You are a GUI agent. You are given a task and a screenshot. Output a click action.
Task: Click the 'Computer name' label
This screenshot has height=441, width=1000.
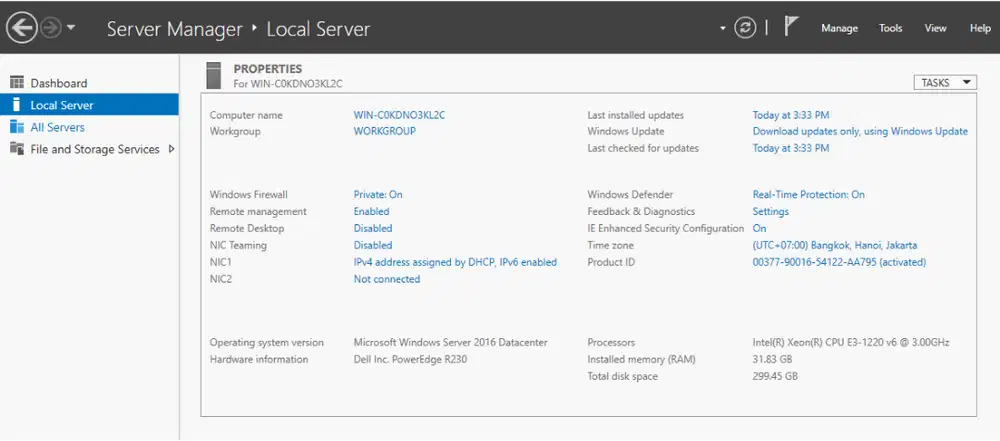tap(246, 115)
